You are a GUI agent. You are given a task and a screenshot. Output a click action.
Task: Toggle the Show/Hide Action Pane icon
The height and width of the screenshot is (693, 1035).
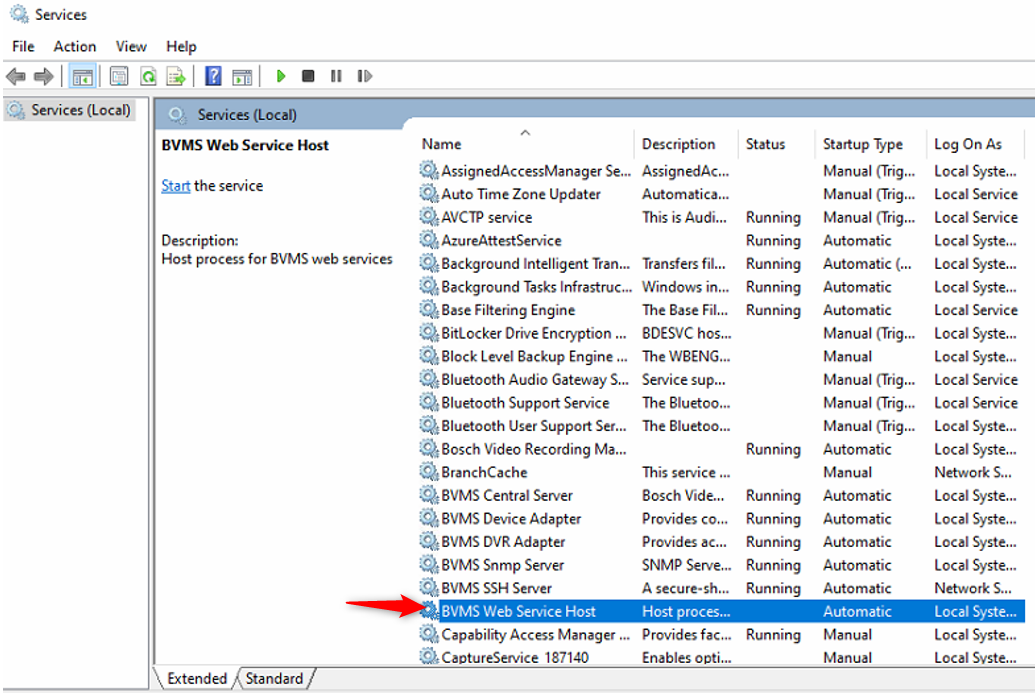coord(241,77)
